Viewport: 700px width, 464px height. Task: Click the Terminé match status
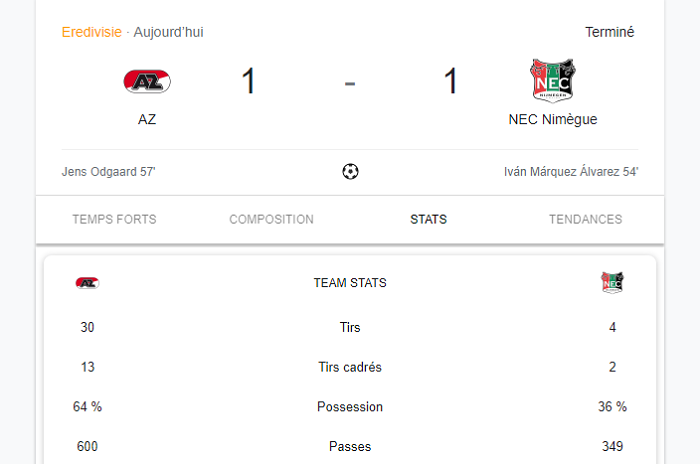pyautogui.click(x=609, y=32)
